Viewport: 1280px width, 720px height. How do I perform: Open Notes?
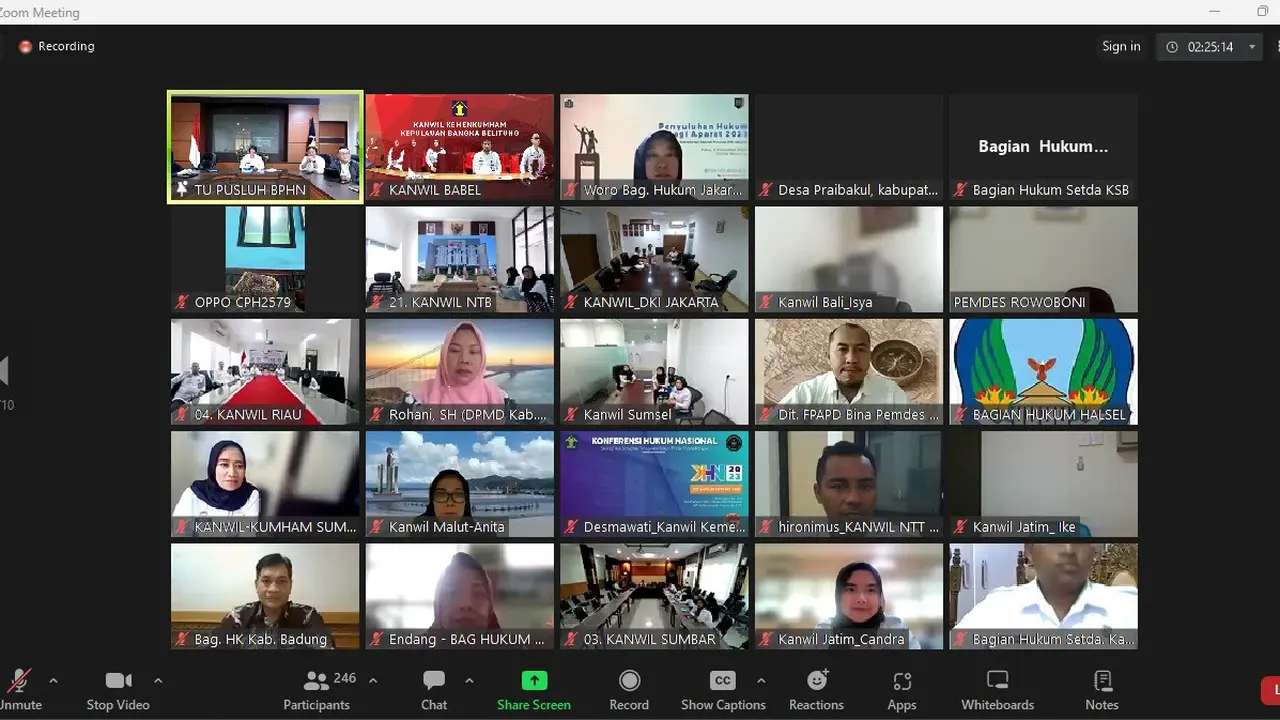1102,690
